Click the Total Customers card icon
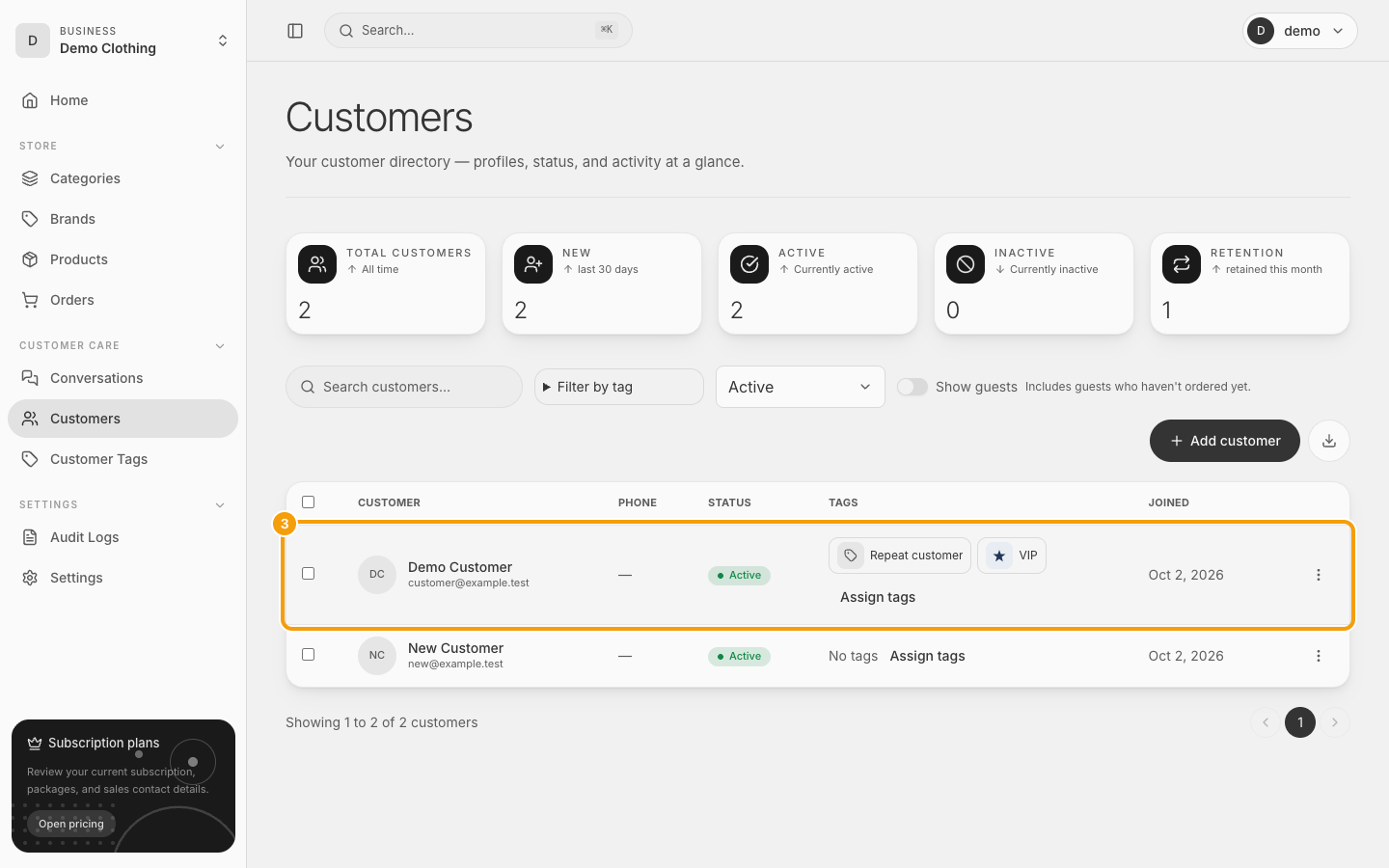This screenshot has height=868, width=1389. point(317,264)
